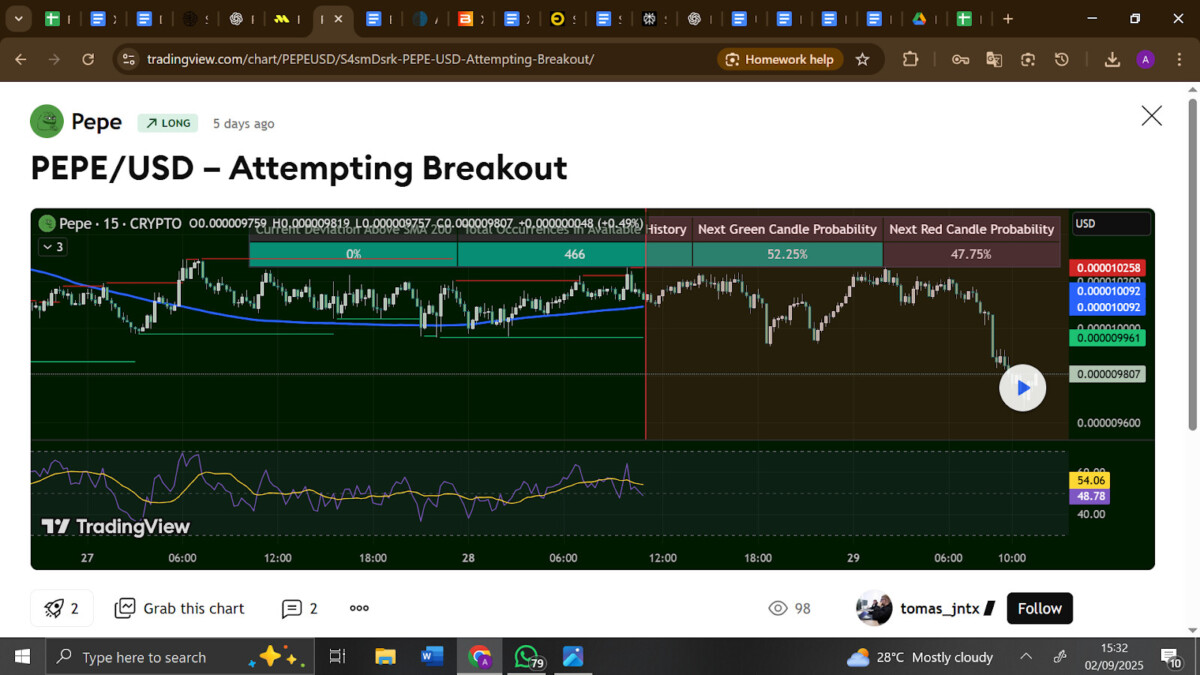Boost the idea with the rocket icon

point(55,608)
